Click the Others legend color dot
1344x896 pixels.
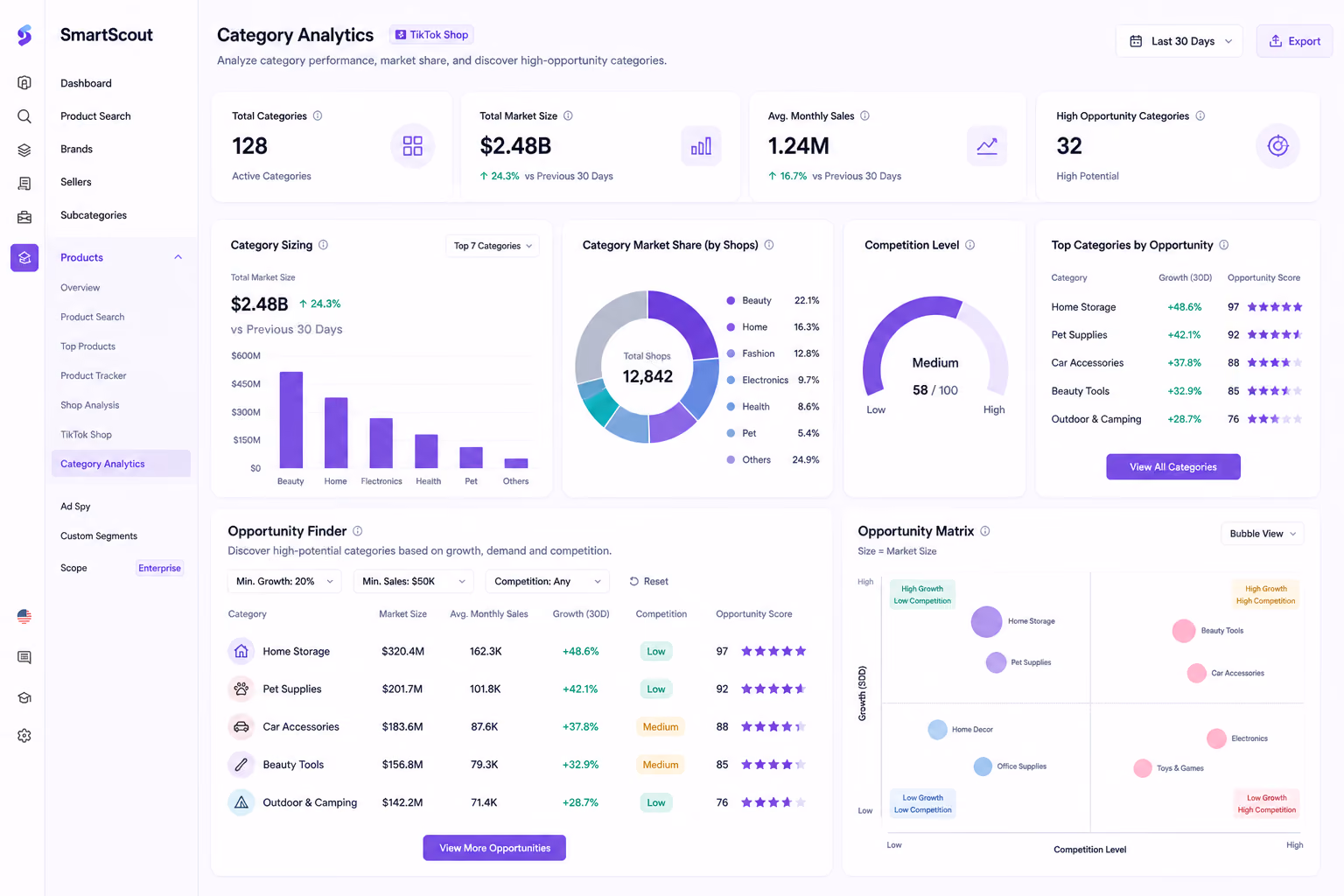pos(731,459)
